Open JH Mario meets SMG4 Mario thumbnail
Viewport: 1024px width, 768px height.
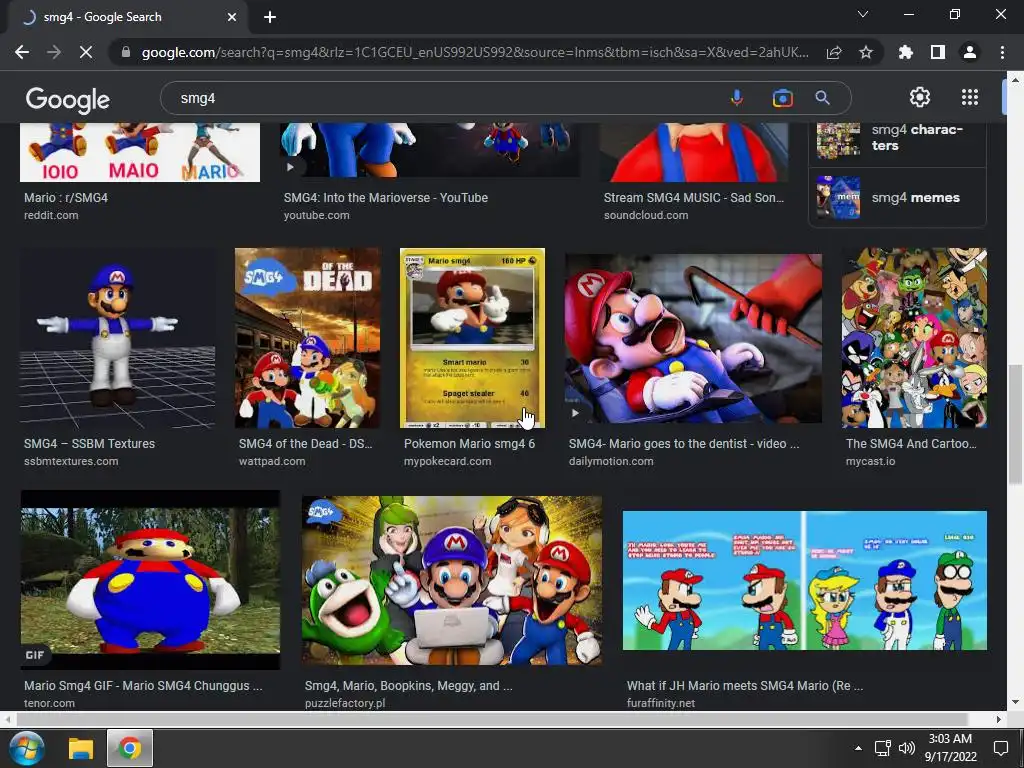click(805, 580)
